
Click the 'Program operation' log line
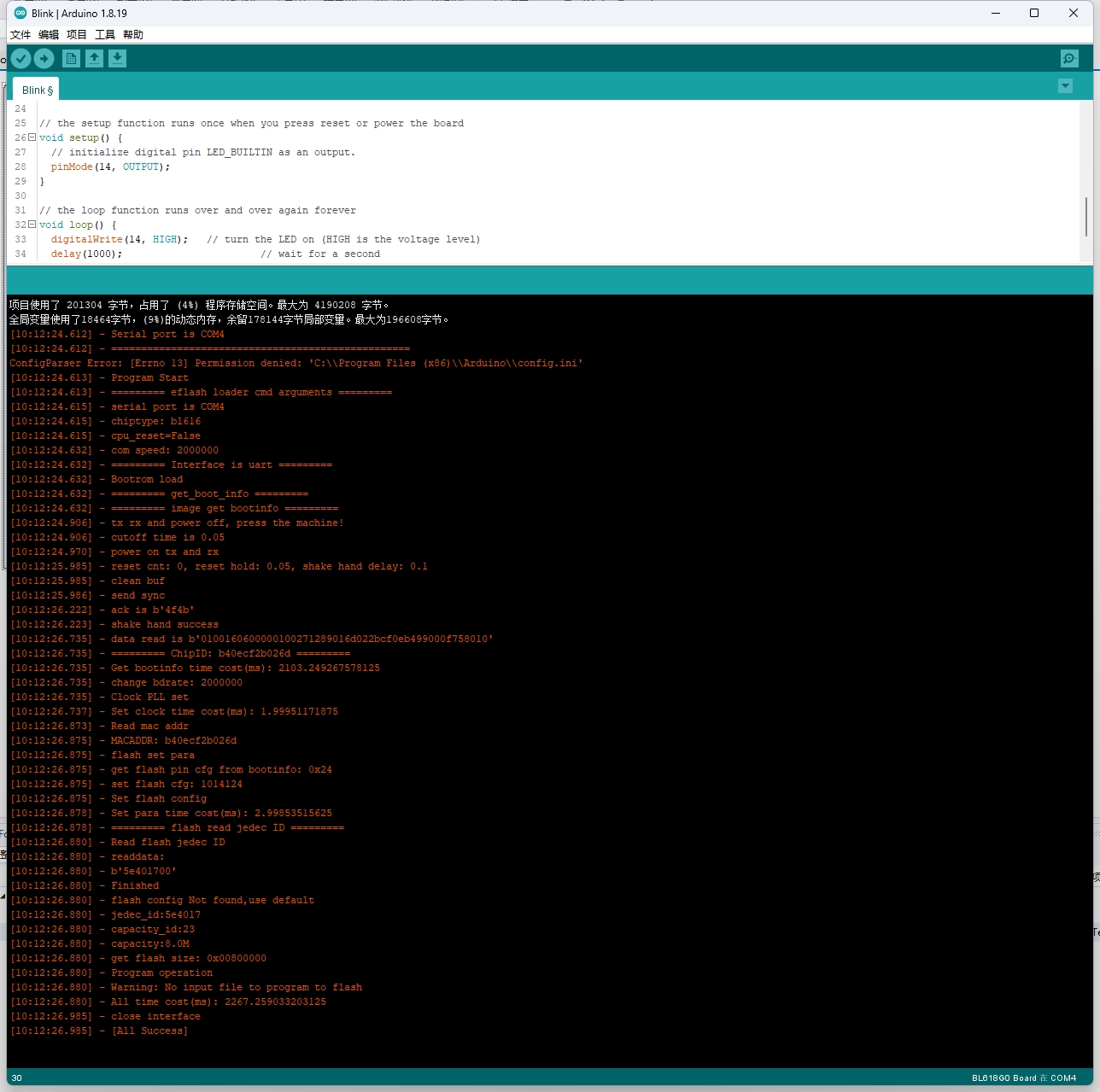[x=111, y=972]
